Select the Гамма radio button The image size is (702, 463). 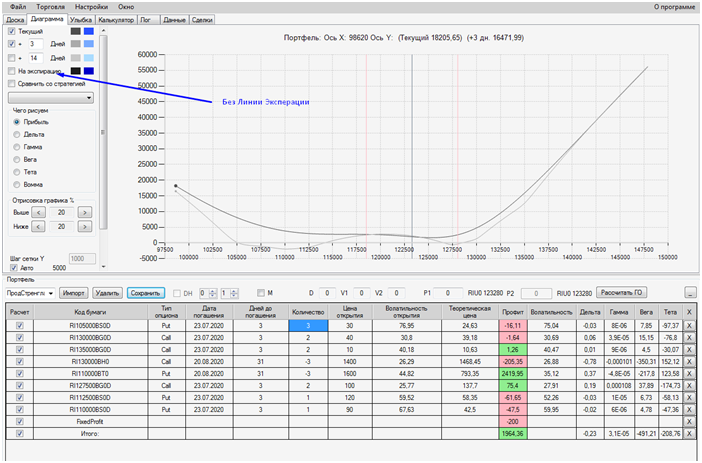click(x=17, y=147)
